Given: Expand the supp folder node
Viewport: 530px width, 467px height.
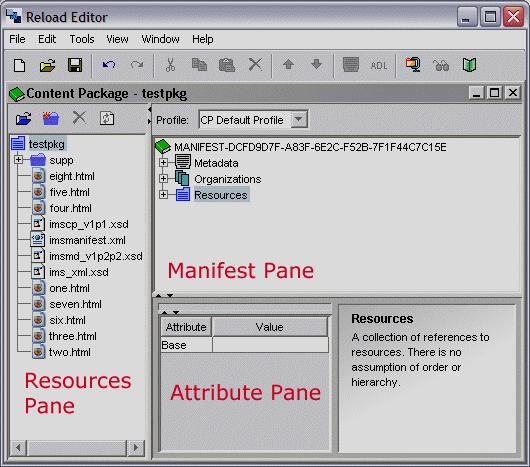Looking at the screenshot, I should tap(19, 159).
